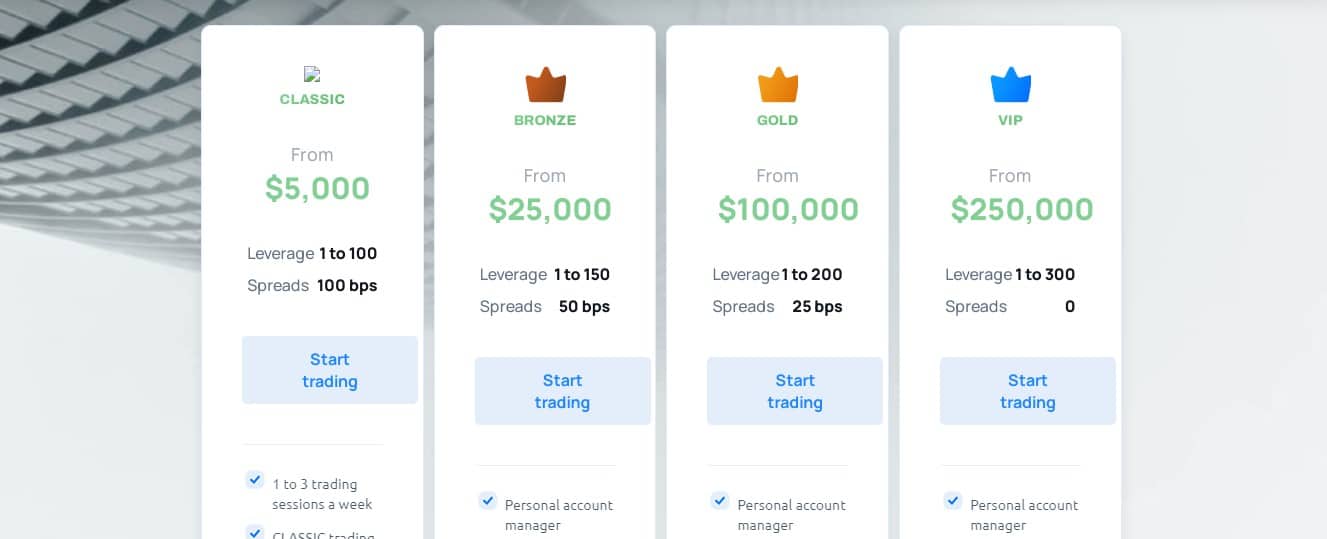Click the $250,000 VIP price

(1022, 209)
